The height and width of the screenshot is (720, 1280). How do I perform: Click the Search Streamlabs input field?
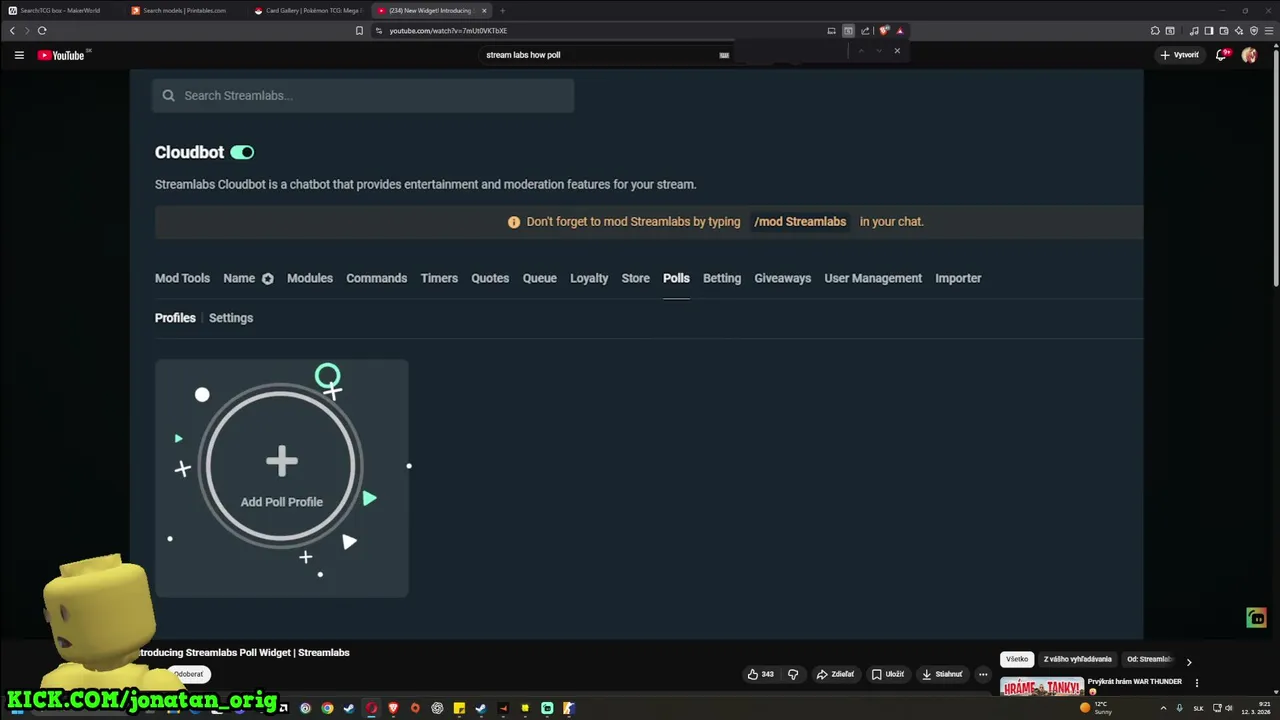363,95
